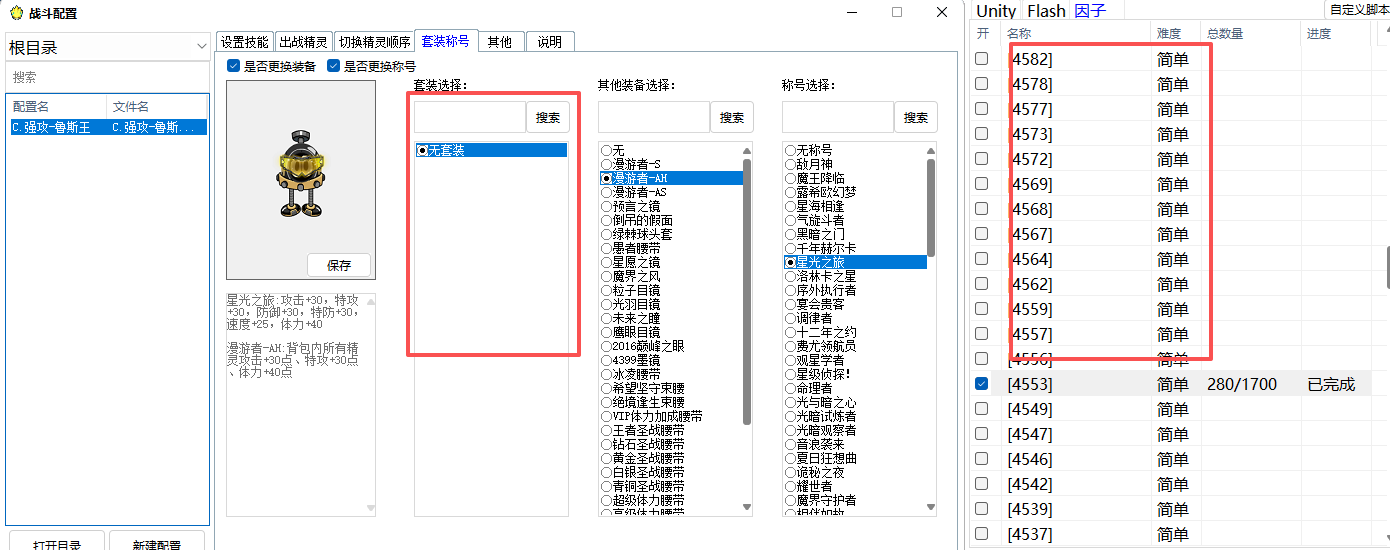Switch to the Unity tab
This screenshot has width=1390, height=550.
coord(995,11)
